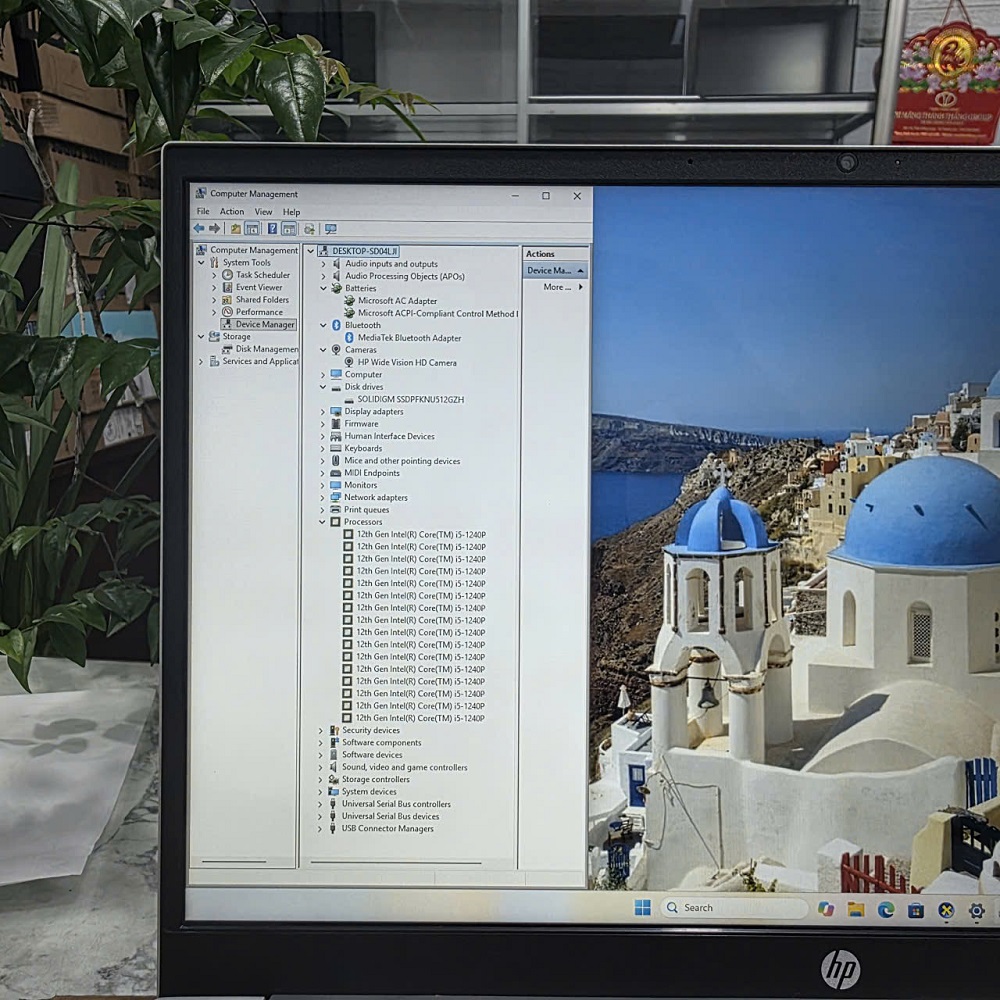The width and height of the screenshot is (1000, 1000).
Task: Click the toolbar icon left of the Scan monitor
Action: [x=309, y=230]
